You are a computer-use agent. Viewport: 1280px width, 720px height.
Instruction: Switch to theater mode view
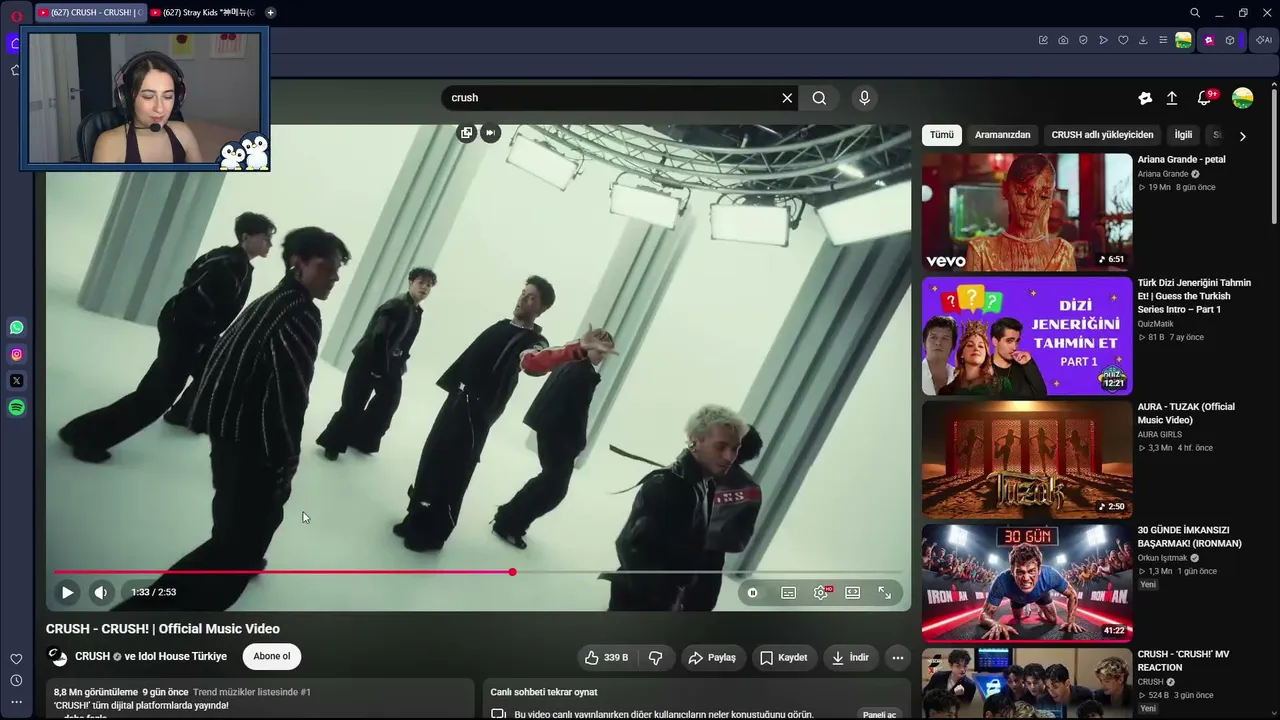(x=852, y=592)
